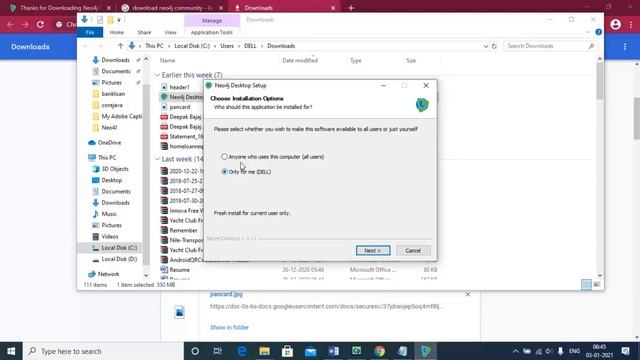Open File Explorer from taskbar
640x360 pixels.
pyautogui.click(x=264, y=351)
